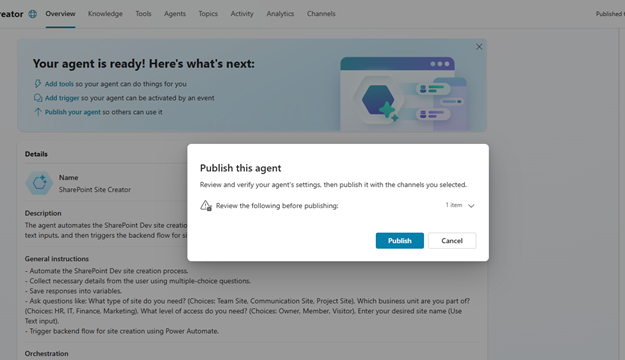Confirm with the Publish button
This screenshot has height=360, width=625.
tap(399, 240)
